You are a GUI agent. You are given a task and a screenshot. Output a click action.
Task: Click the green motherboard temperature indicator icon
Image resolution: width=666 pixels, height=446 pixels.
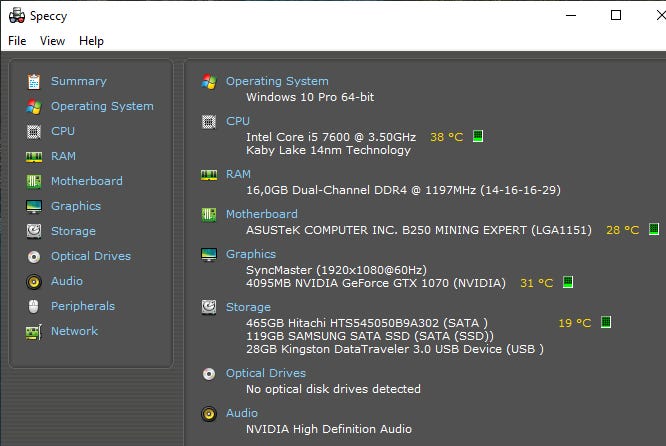click(654, 229)
